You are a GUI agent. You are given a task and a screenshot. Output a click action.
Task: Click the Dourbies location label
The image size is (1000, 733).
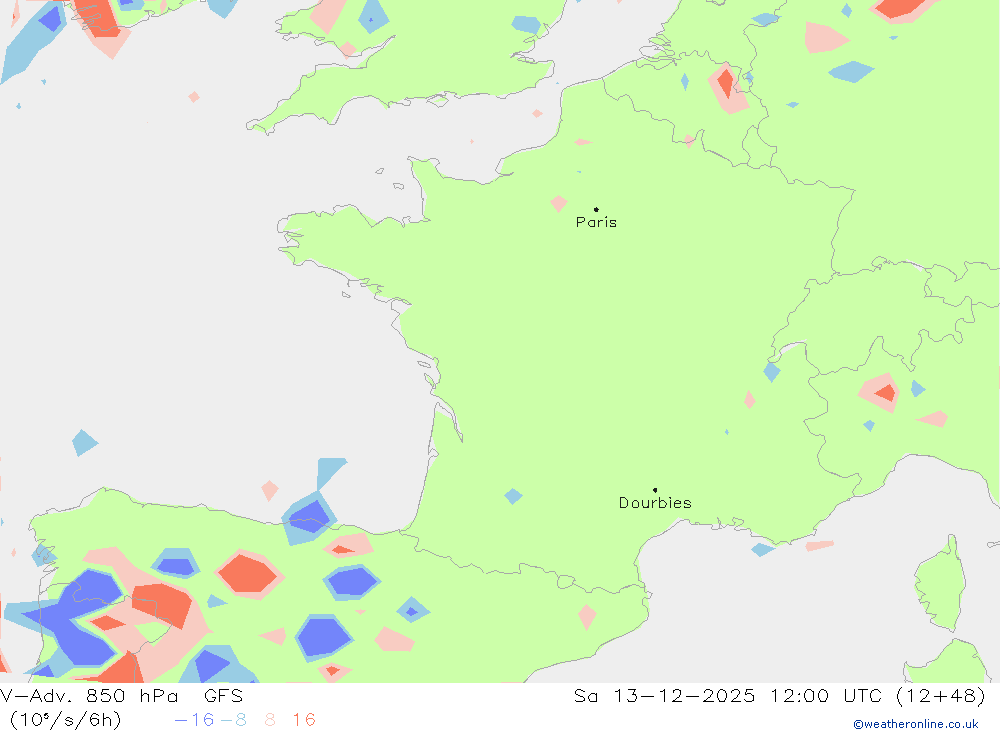tap(655, 503)
